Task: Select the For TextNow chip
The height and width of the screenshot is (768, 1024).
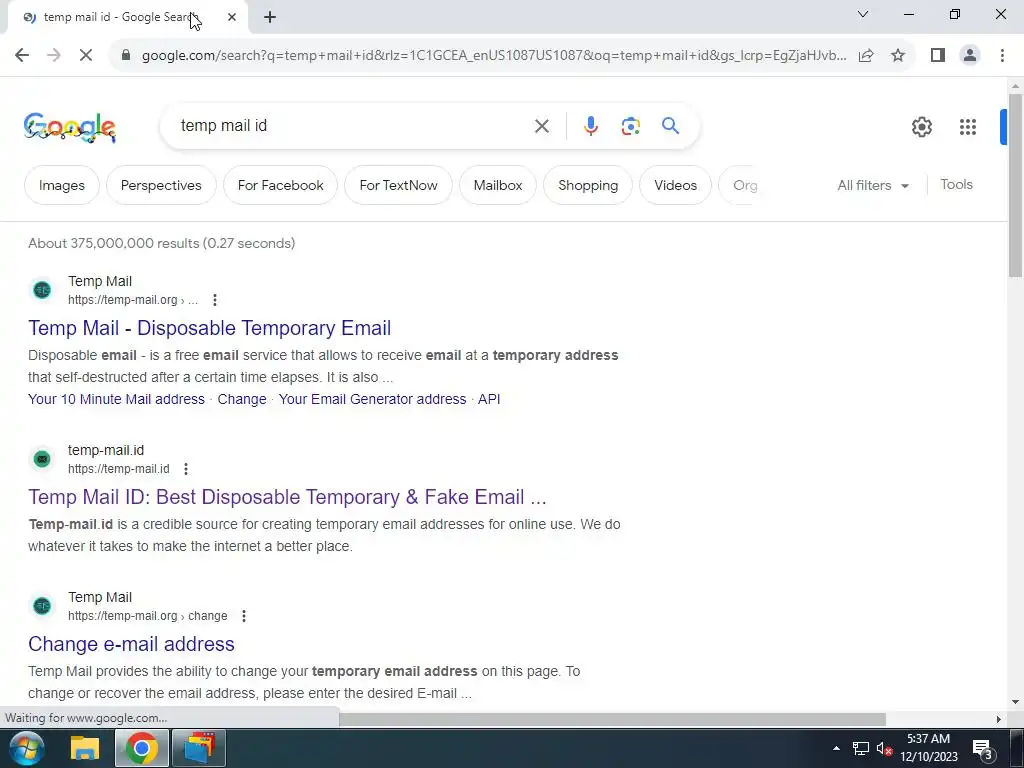Action: coord(398,185)
